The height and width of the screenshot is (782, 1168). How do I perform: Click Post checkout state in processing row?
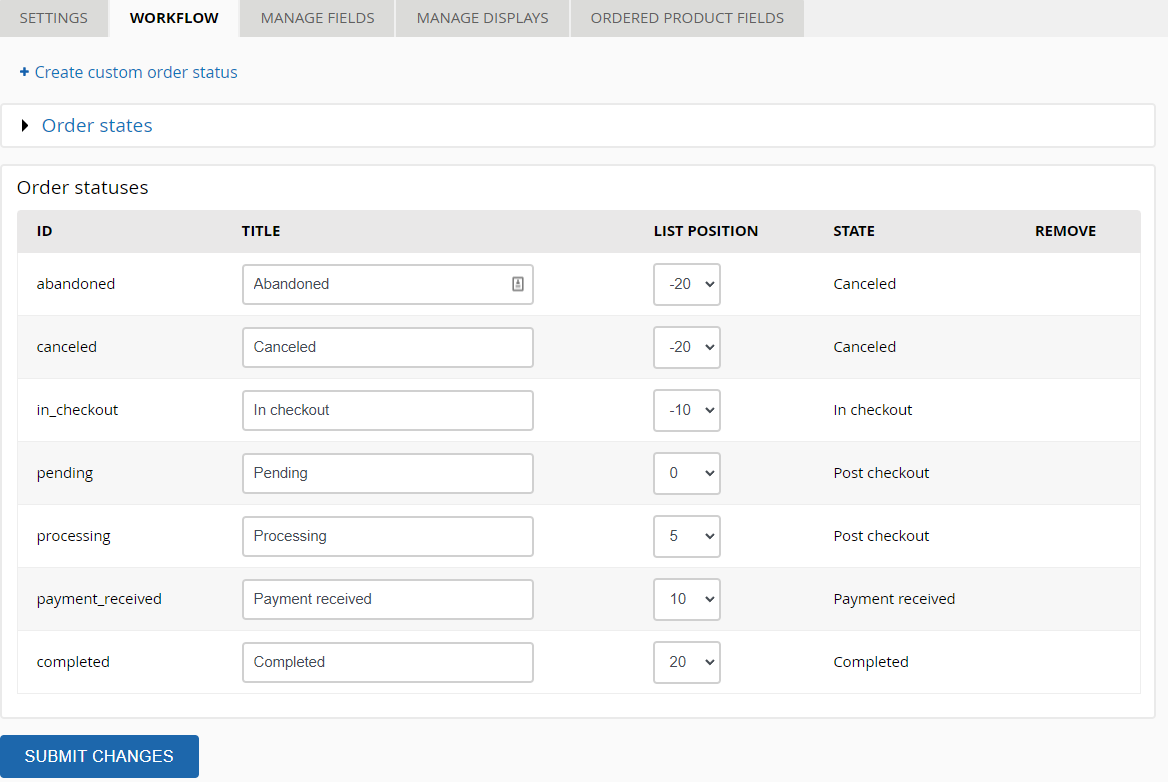[x=881, y=536]
